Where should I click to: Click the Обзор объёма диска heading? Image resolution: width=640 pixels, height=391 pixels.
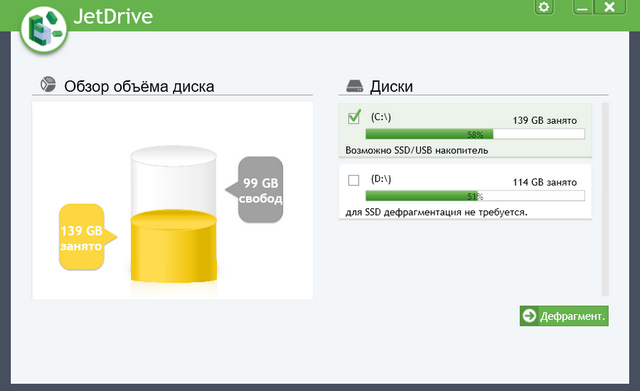(139, 87)
